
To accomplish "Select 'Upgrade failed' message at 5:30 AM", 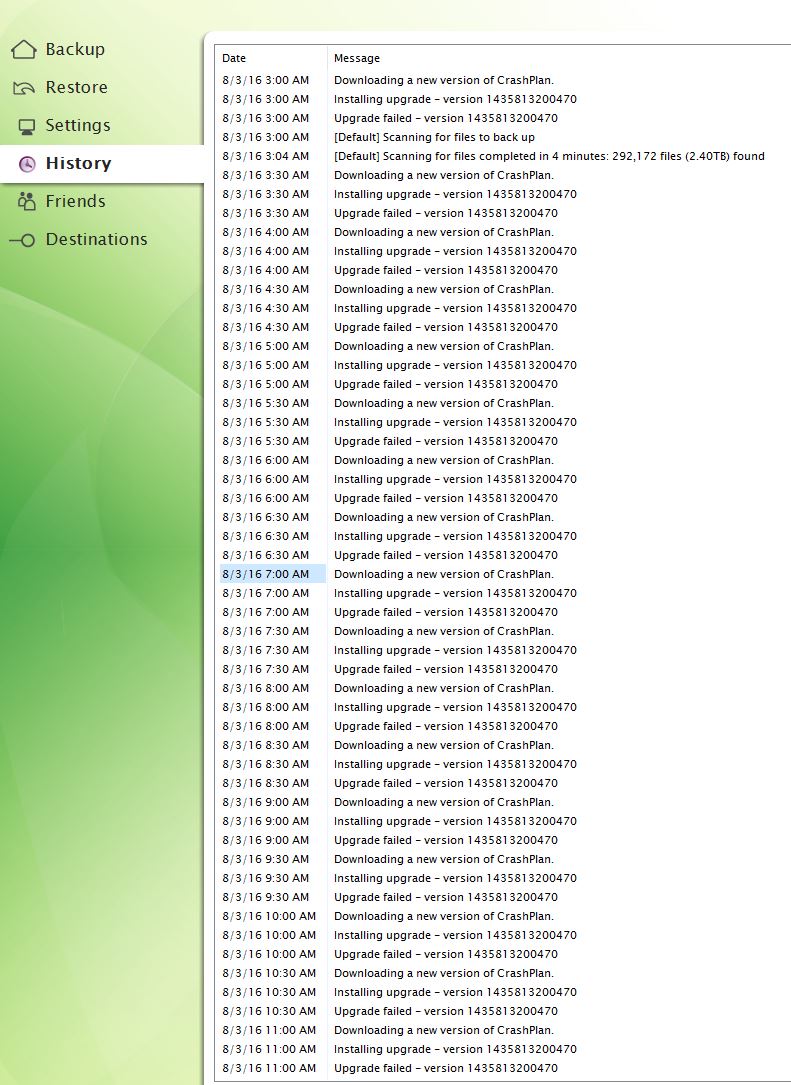I will pos(446,441).
